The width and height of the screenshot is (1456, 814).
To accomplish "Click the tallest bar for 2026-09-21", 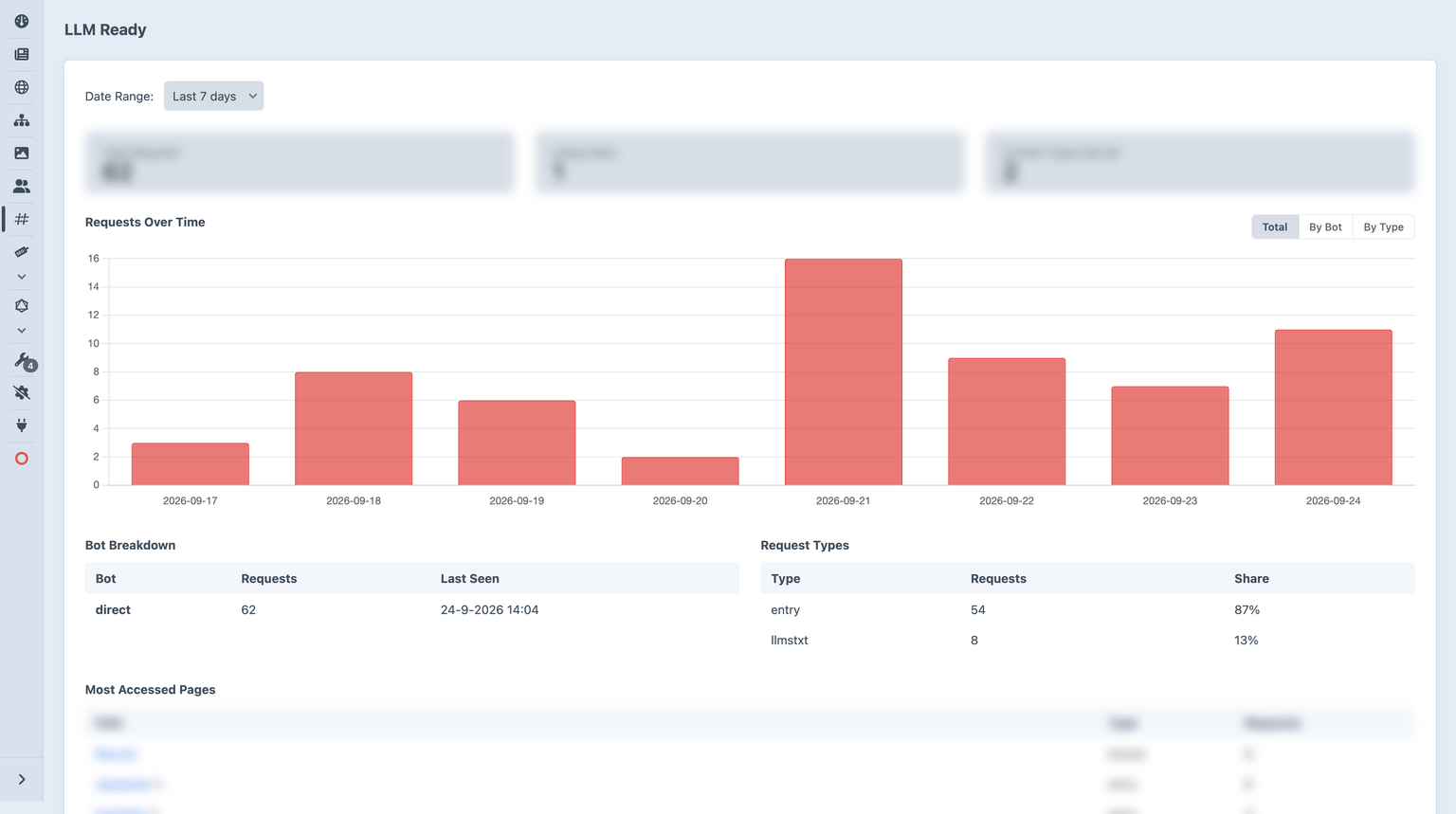I will [x=844, y=371].
